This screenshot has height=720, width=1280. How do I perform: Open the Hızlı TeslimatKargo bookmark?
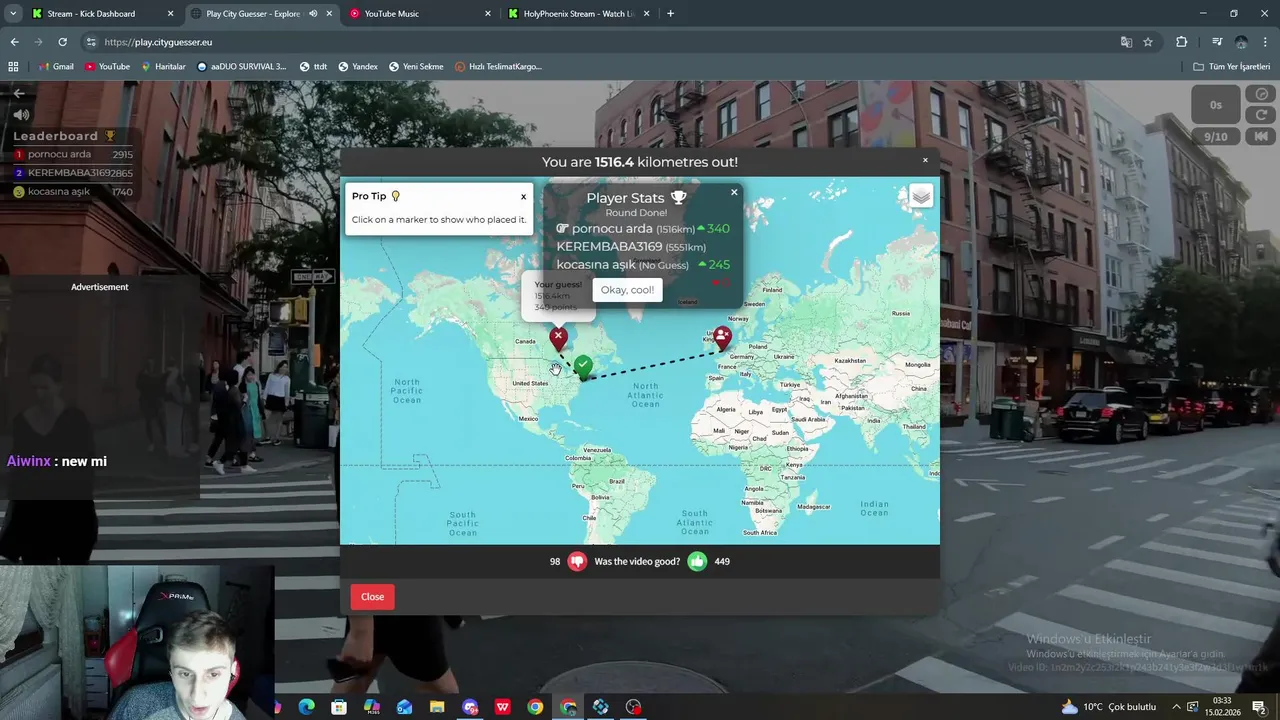498,67
